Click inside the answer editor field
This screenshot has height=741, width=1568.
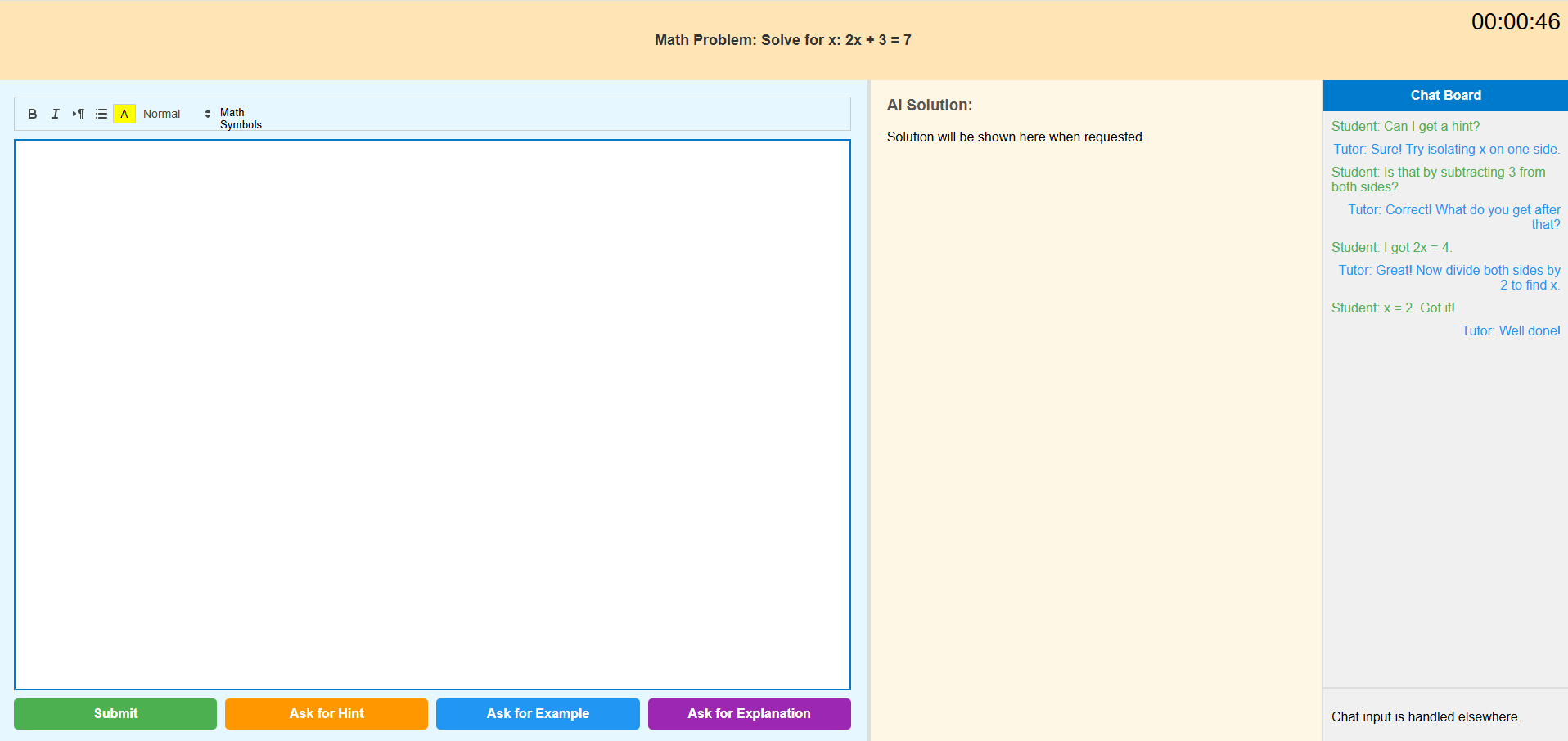[431, 409]
